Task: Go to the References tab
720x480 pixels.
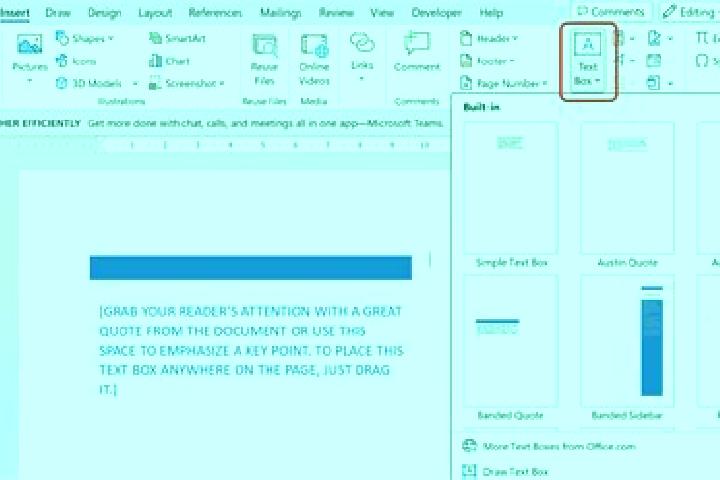Action: pyautogui.click(x=215, y=13)
